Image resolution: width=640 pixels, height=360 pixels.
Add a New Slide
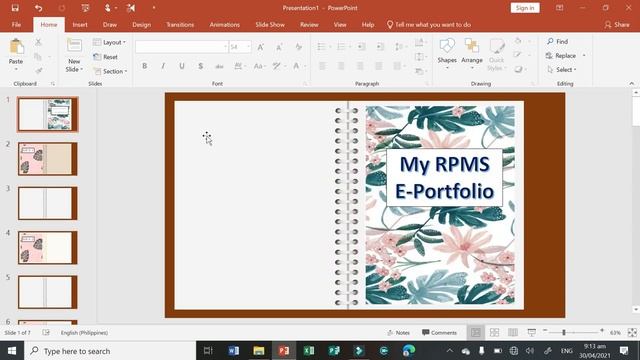click(x=74, y=55)
